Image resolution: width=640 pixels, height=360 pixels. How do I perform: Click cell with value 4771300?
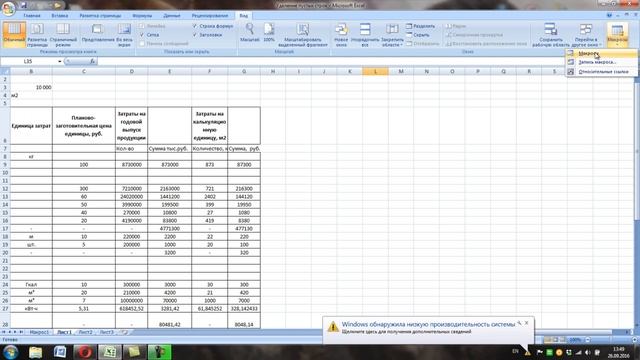(x=169, y=229)
